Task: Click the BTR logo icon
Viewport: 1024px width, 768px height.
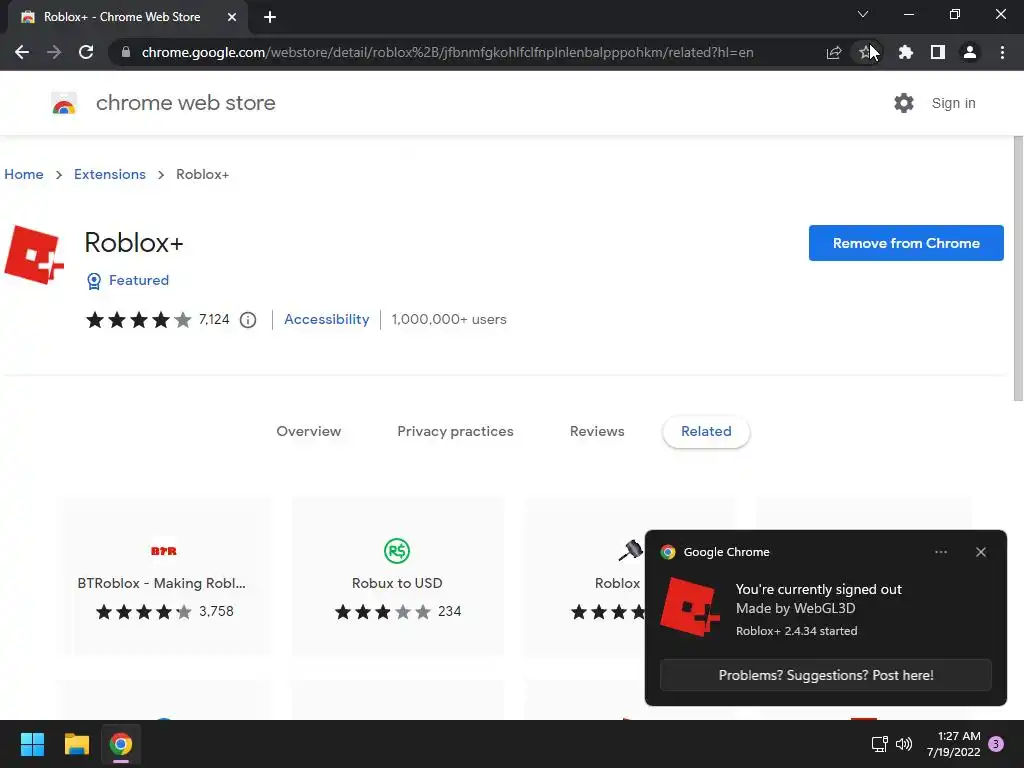Action: coord(163,551)
